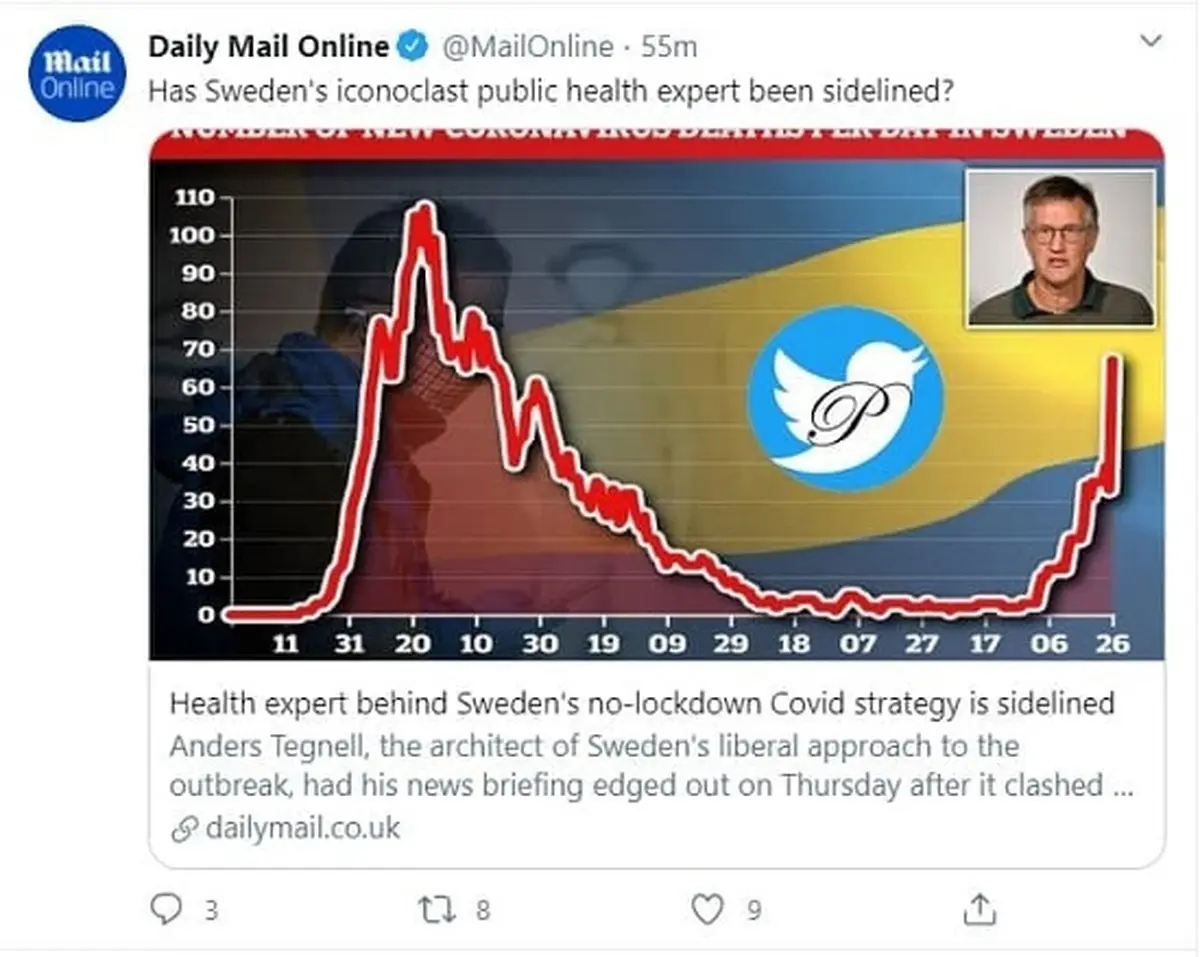
Task: Click the retweet count 8
Action: [483, 910]
